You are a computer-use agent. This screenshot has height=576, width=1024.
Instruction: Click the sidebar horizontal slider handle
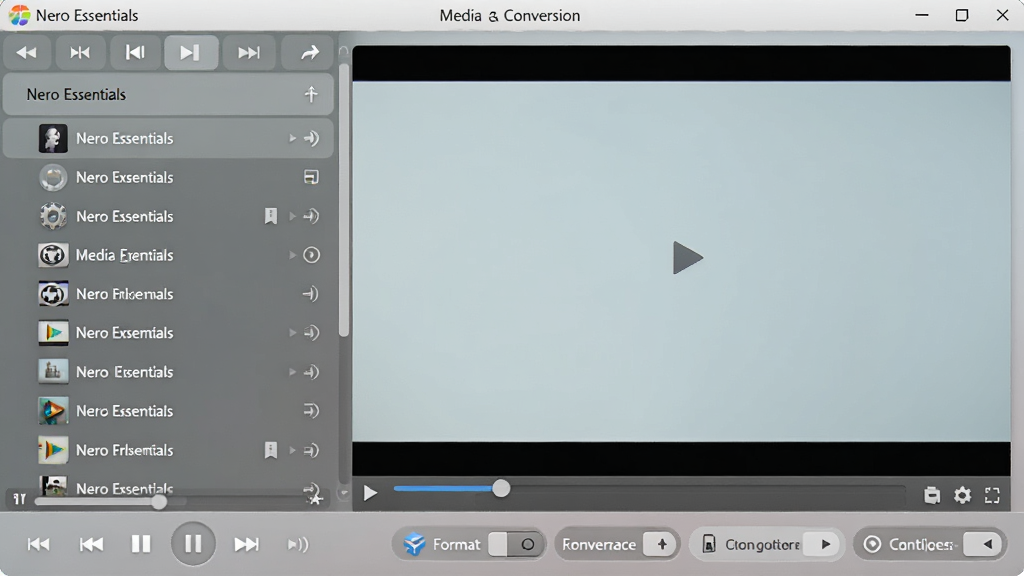pyautogui.click(x=159, y=502)
